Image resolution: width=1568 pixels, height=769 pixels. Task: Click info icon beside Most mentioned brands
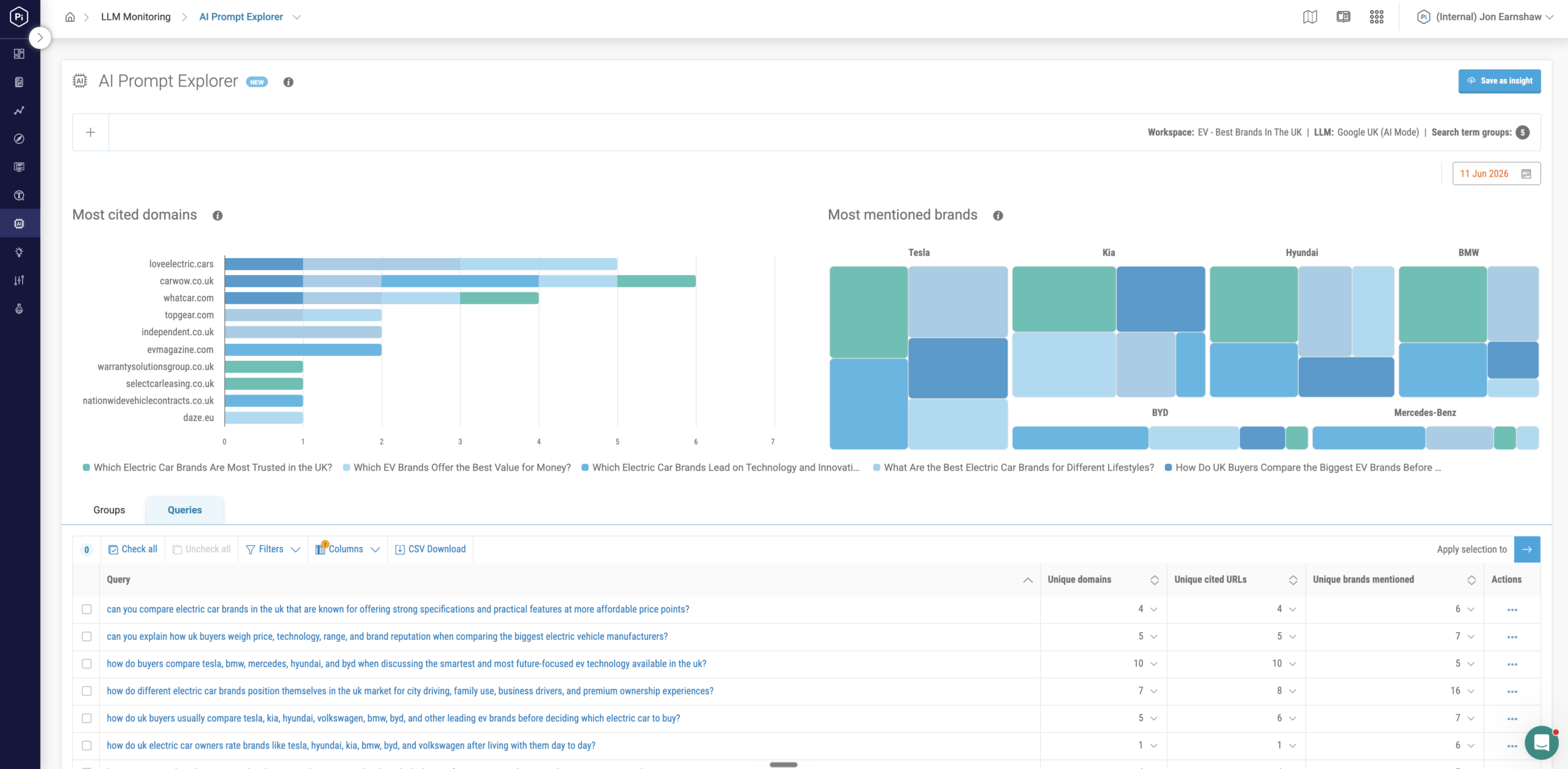tap(998, 216)
